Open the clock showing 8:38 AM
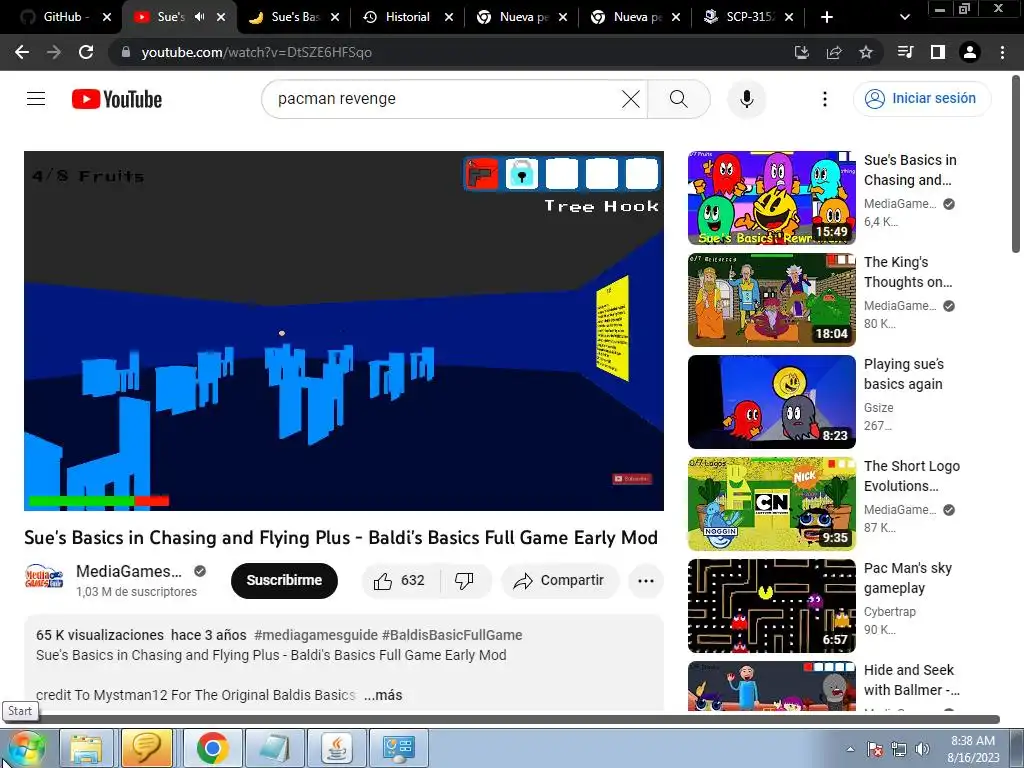1024x768 pixels. tap(973, 749)
